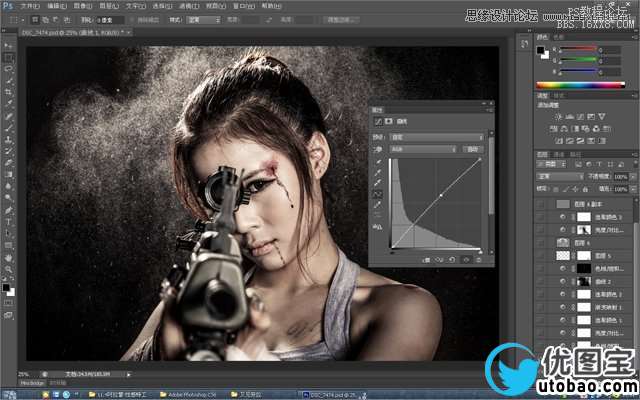The image size is (640, 400).
Task: Click the on-image adjustment hand tool in Curves
Action: [378, 147]
